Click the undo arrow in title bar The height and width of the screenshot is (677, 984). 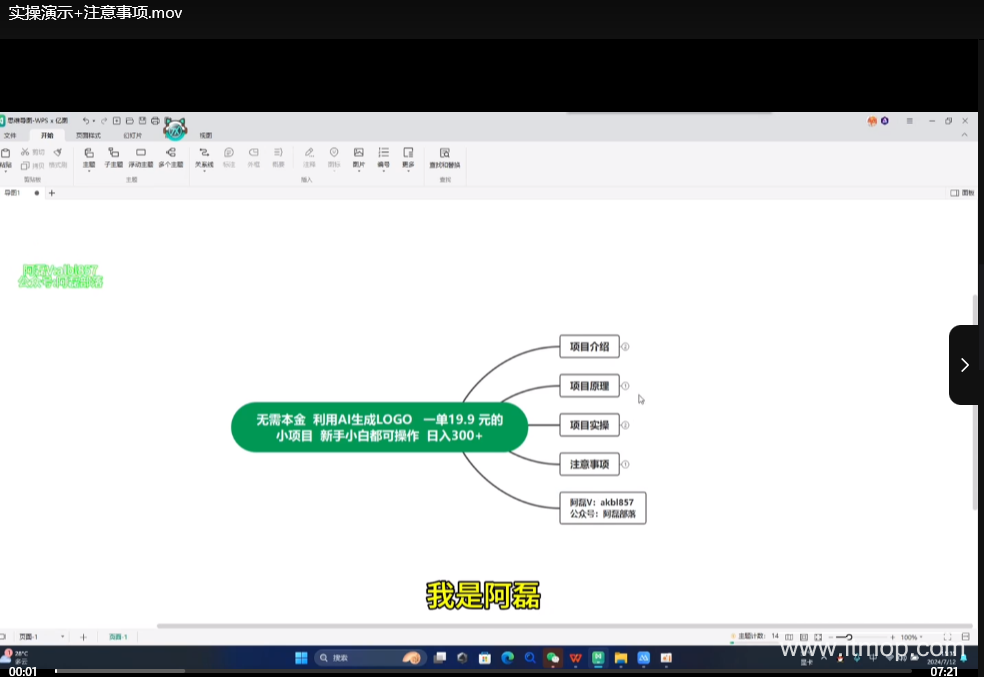click(x=86, y=121)
